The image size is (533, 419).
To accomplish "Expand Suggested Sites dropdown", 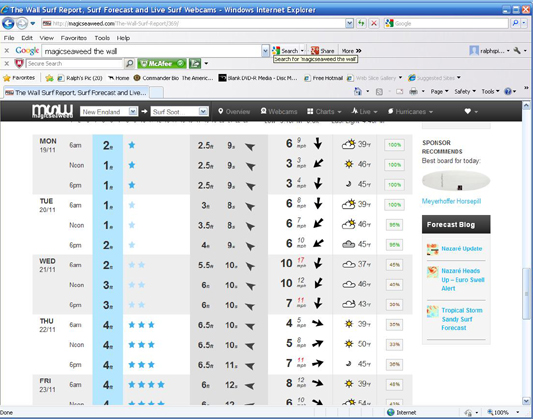I will click(x=459, y=78).
